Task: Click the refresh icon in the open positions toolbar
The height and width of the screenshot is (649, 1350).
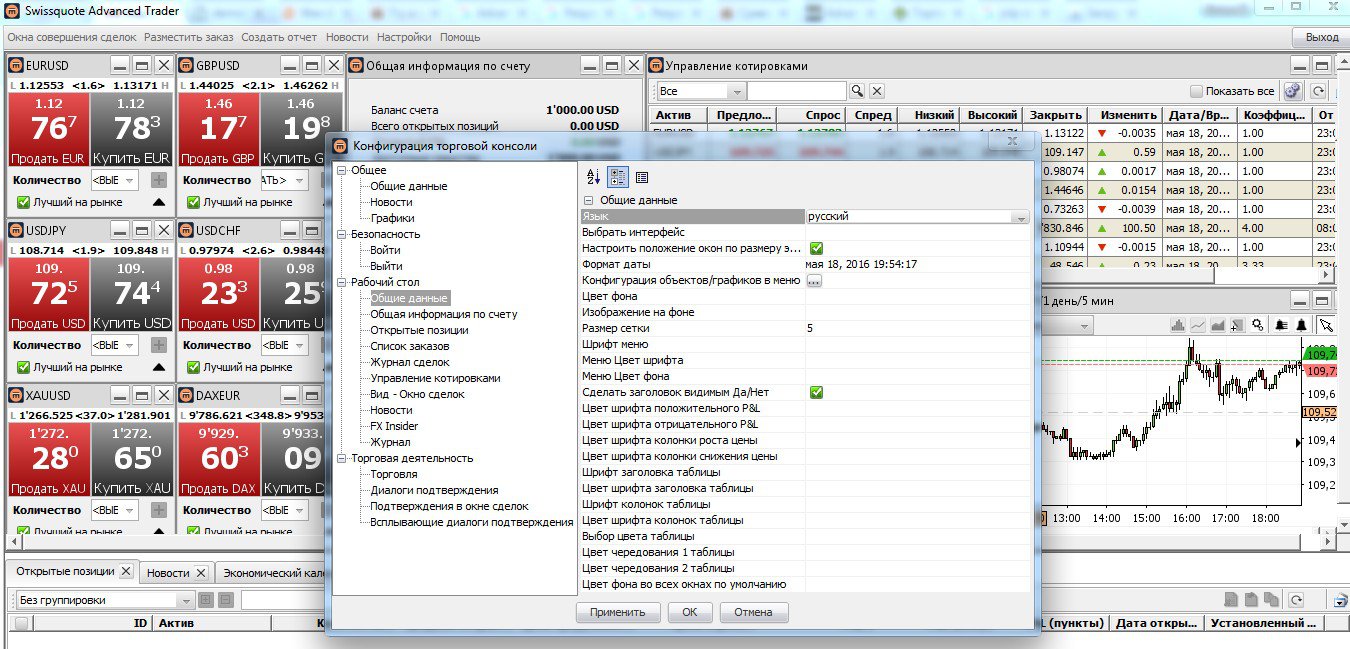Action: (1296, 600)
